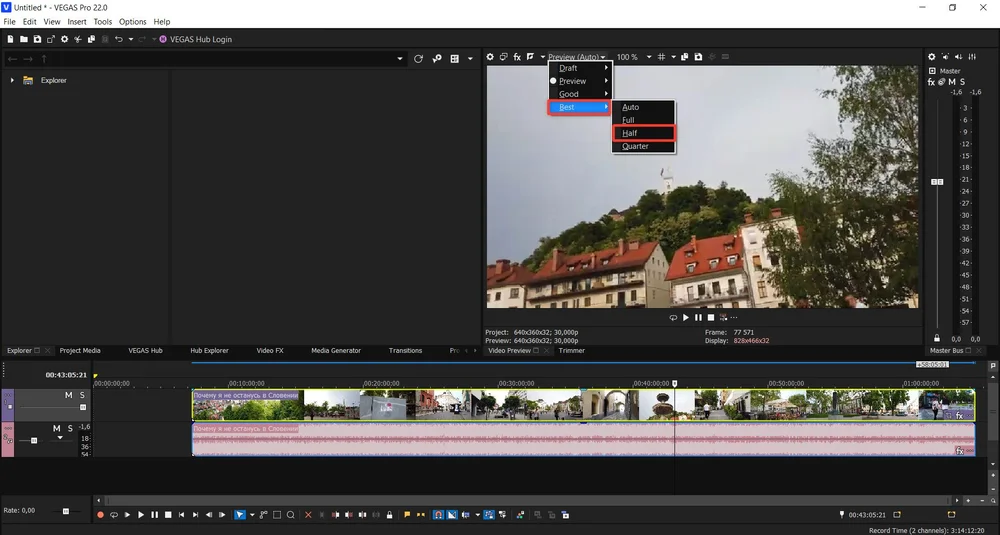
Task: Click the Undo arrow in main toolbar
Action: tap(119, 39)
